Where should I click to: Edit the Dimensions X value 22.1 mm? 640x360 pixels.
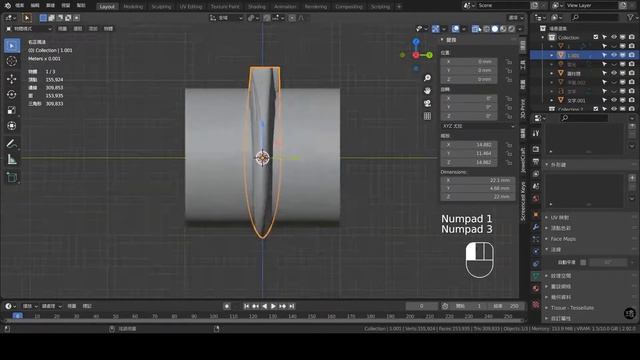click(x=478, y=180)
